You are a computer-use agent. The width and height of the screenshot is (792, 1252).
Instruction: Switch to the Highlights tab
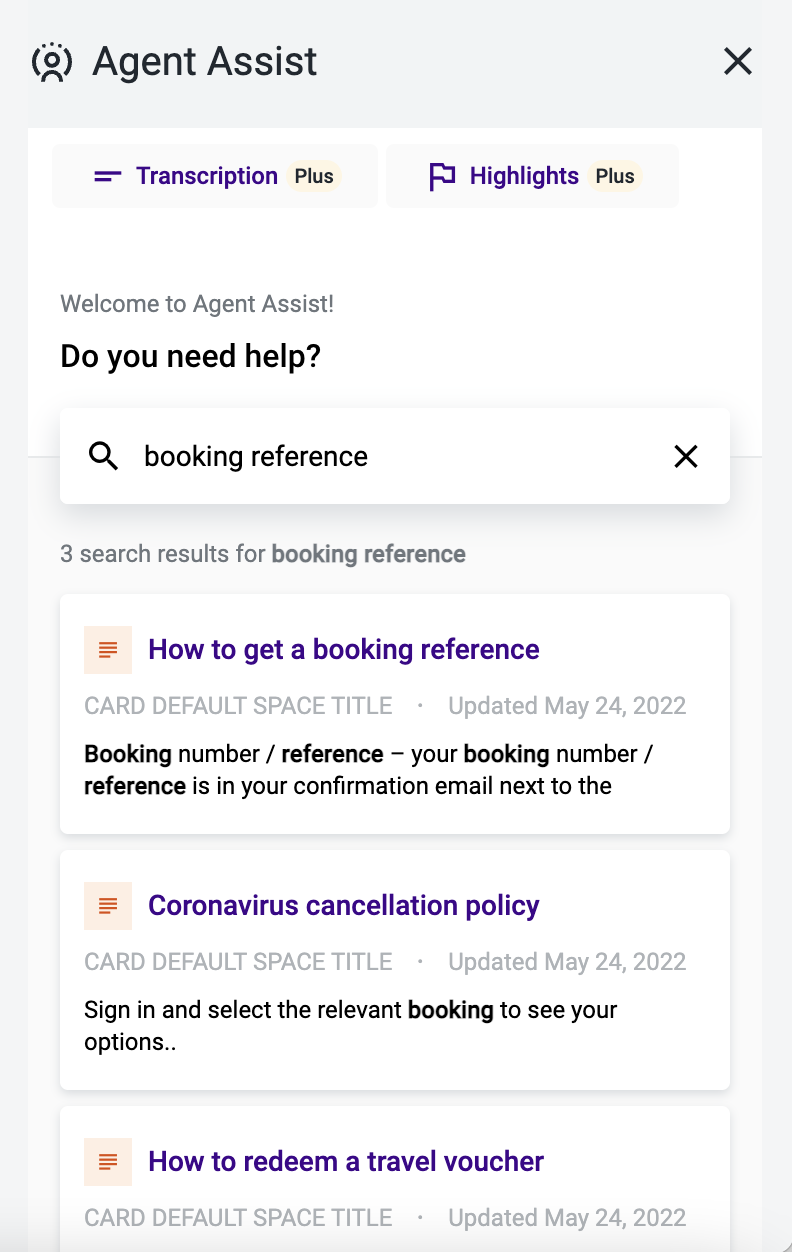pos(524,175)
